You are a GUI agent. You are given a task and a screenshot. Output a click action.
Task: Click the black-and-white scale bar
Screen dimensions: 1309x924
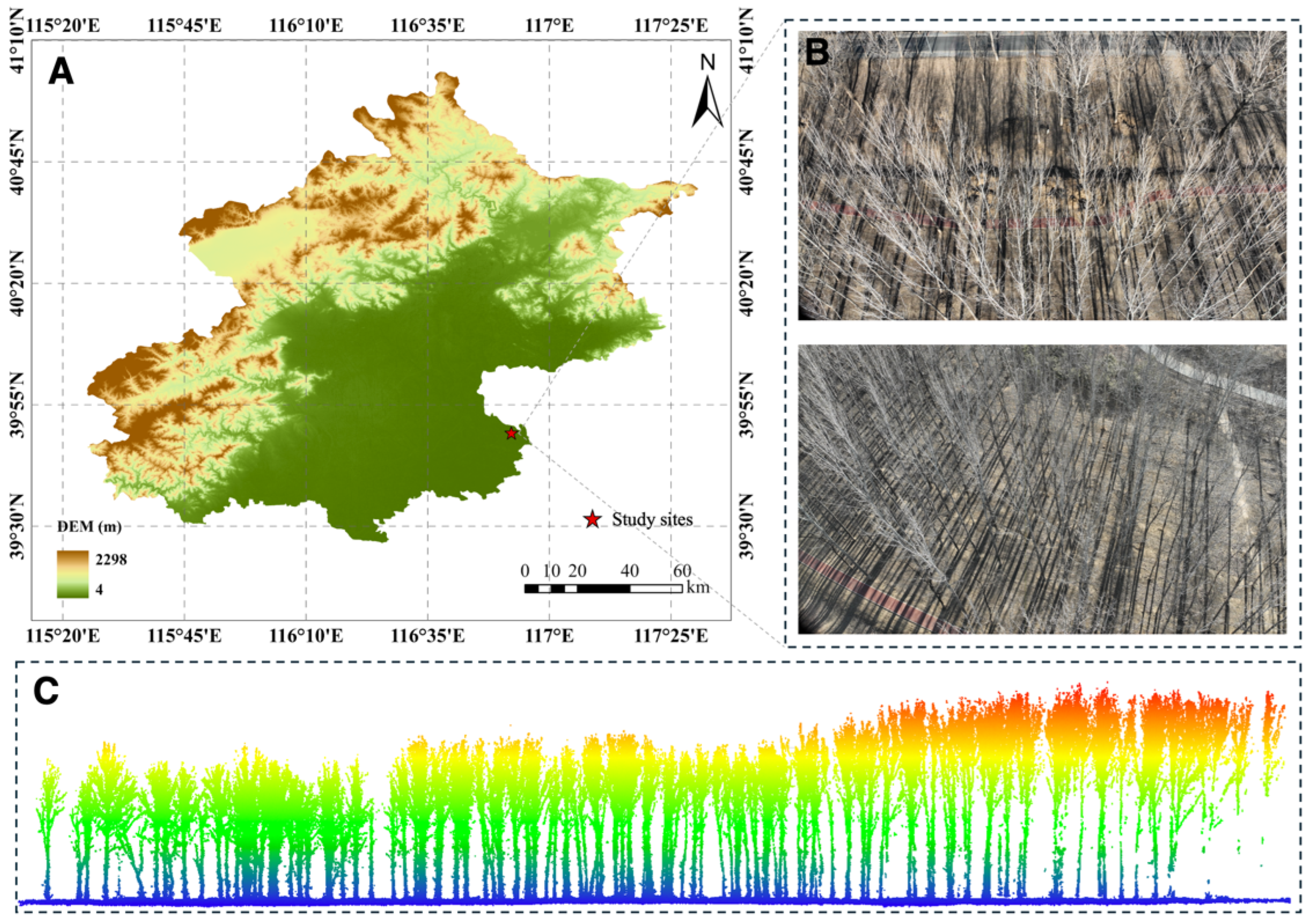pos(603,589)
